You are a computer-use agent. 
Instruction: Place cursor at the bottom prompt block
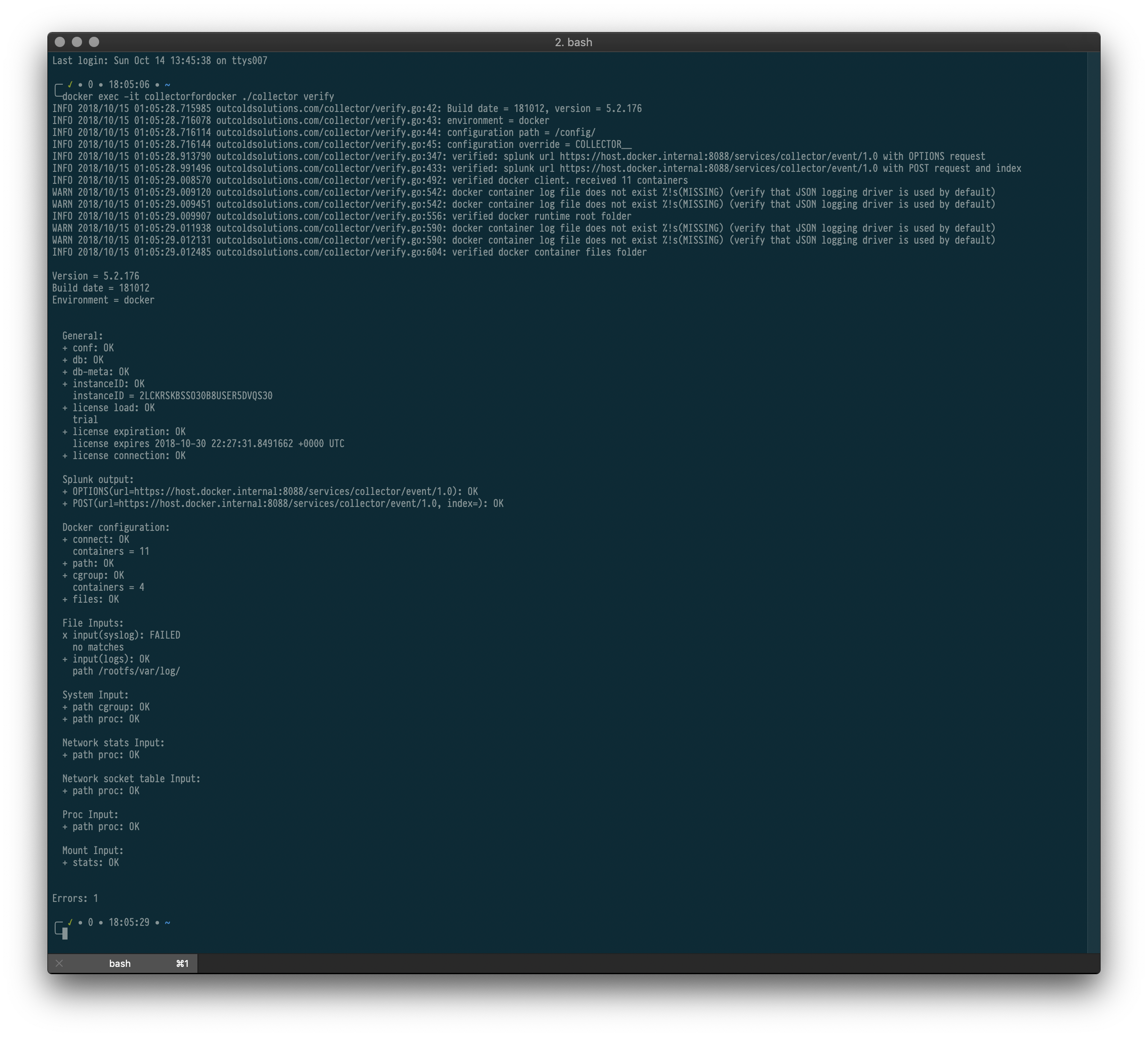pos(65,934)
